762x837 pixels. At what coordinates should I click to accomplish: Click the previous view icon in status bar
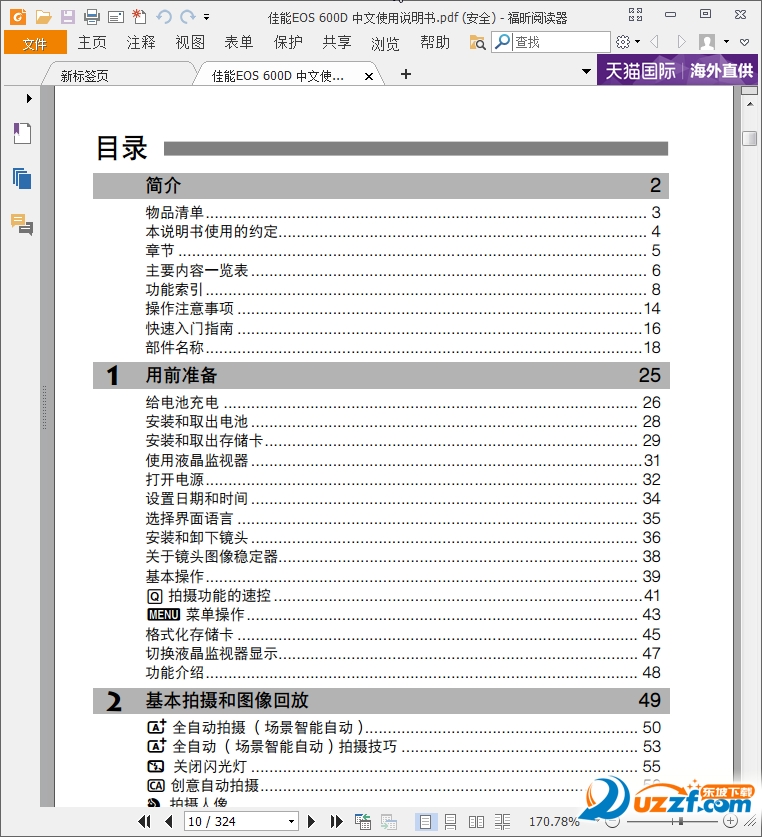coord(363,822)
